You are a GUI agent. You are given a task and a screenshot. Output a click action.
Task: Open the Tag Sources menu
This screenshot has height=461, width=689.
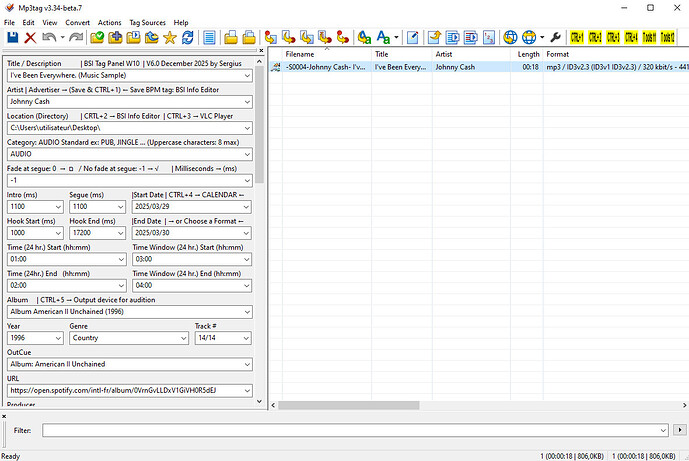(x=147, y=22)
